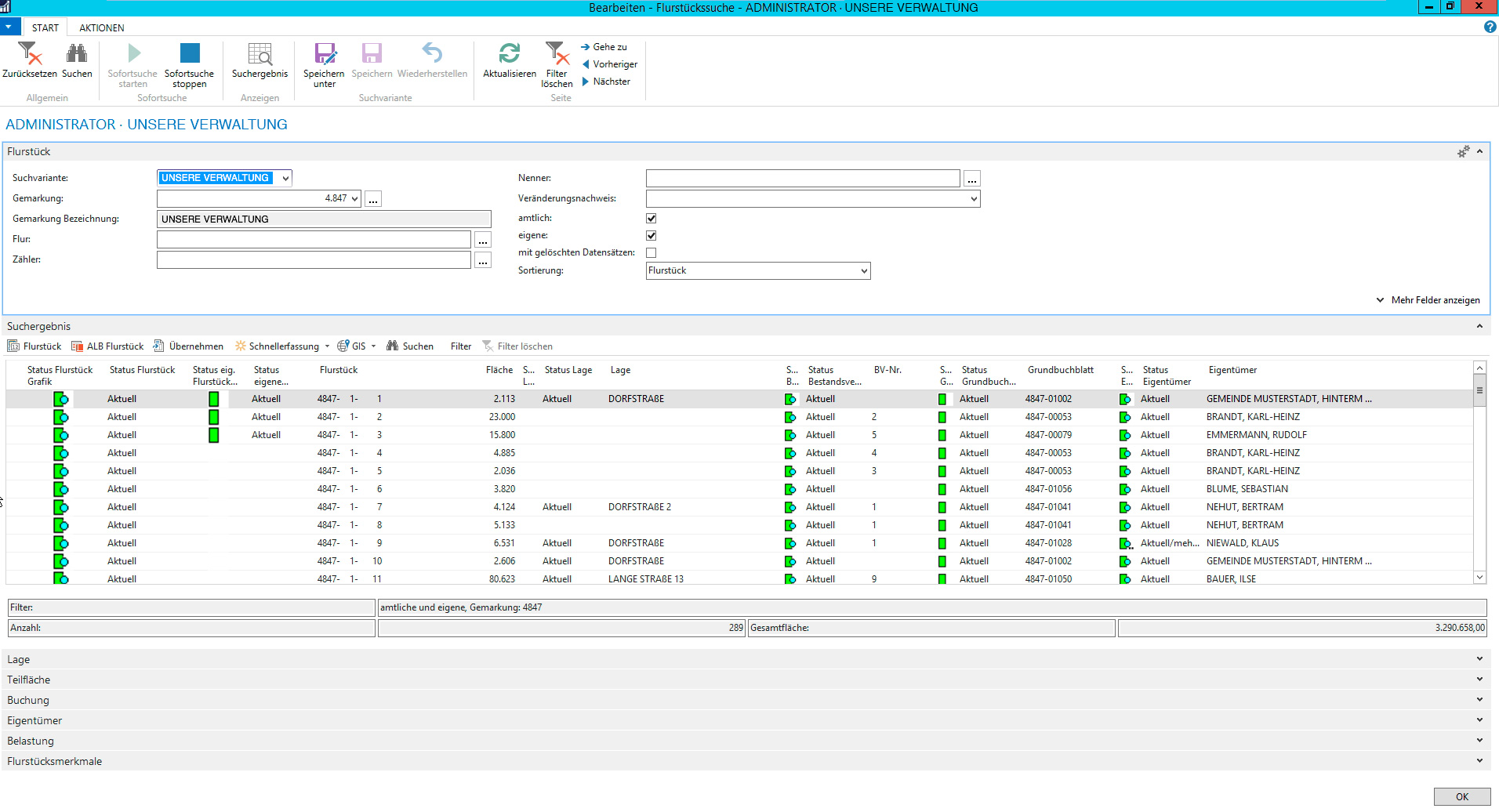Click the Suchen binoculars icon in ribbon

click(77, 54)
